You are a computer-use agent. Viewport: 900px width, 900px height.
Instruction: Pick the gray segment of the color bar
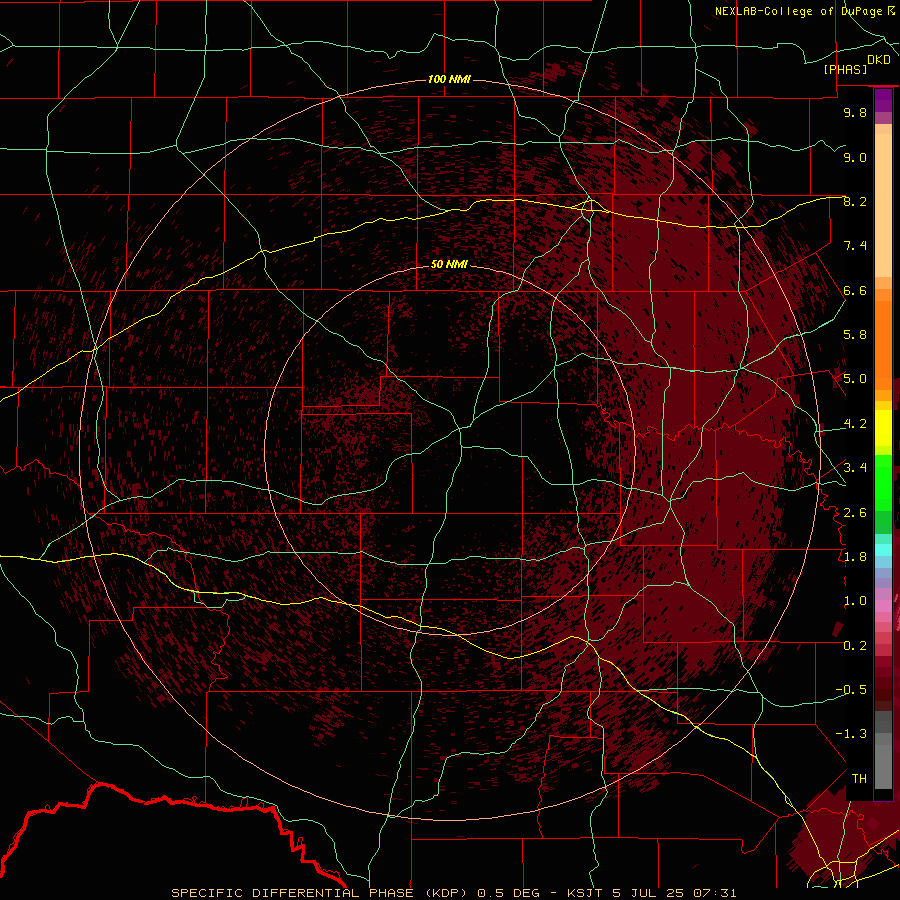883,749
